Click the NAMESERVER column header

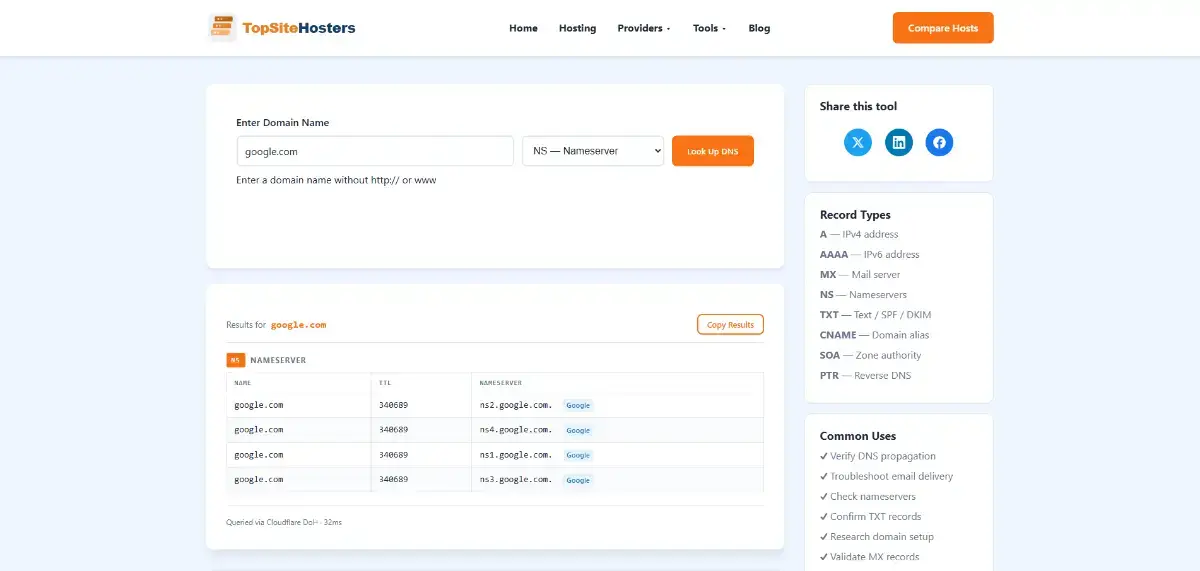coord(500,383)
